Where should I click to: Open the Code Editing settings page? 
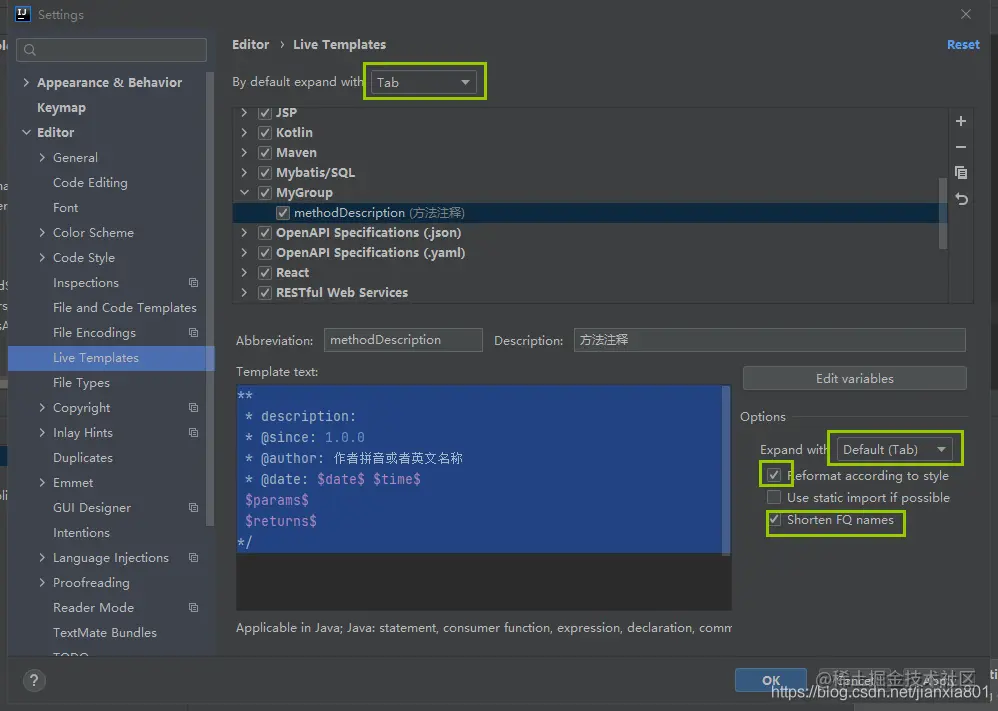tap(90, 183)
